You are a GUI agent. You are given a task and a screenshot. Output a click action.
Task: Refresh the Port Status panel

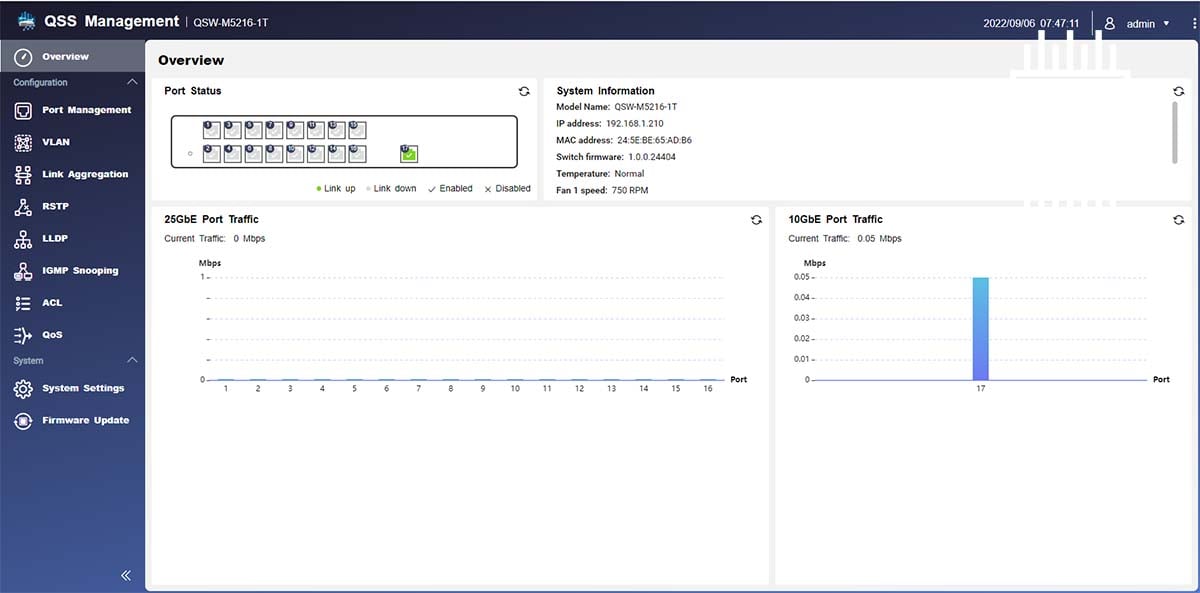click(524, 91)
